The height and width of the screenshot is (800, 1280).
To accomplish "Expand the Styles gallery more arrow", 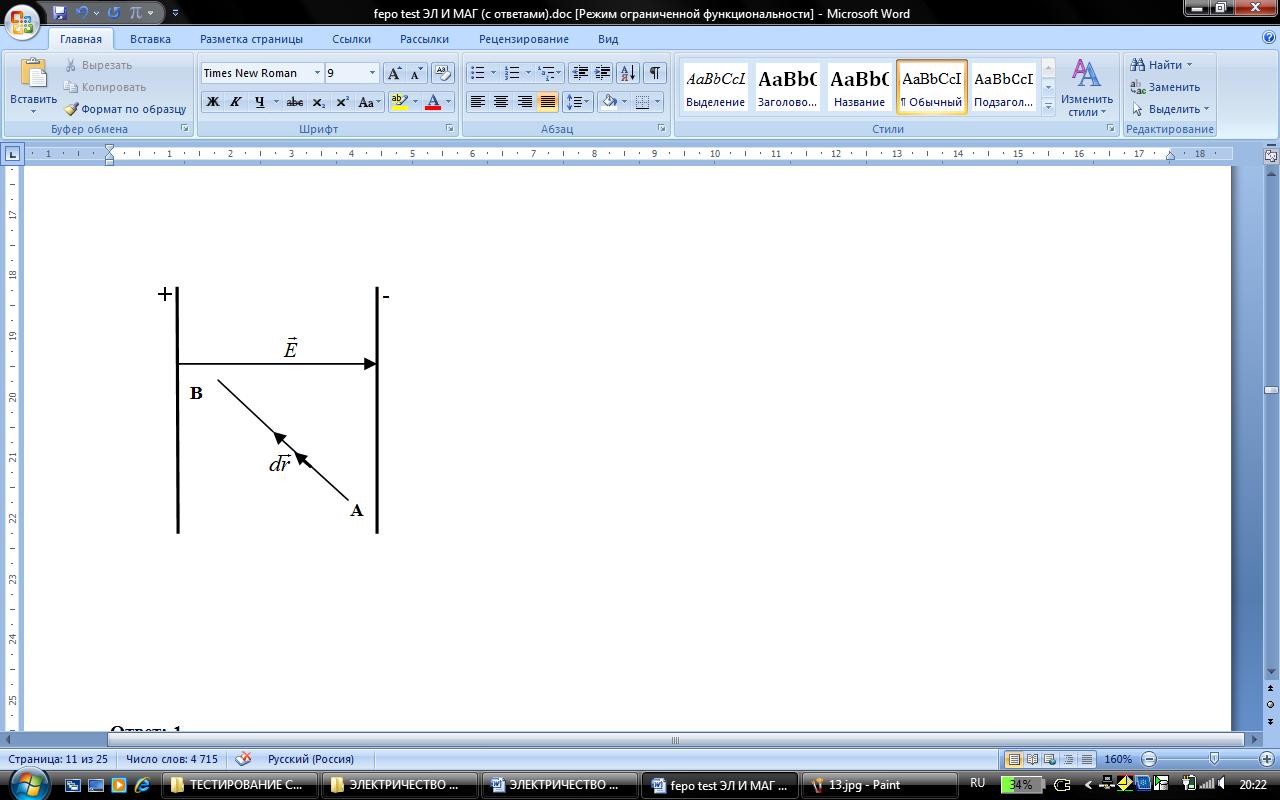I will (1048, 105).
